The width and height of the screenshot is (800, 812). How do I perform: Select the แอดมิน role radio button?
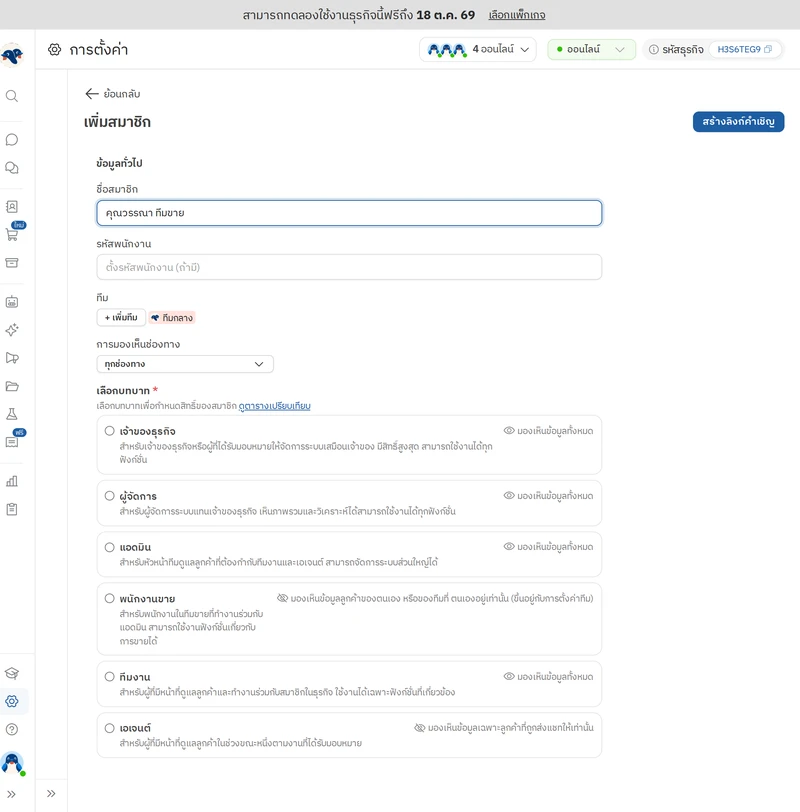click(109, 547)
